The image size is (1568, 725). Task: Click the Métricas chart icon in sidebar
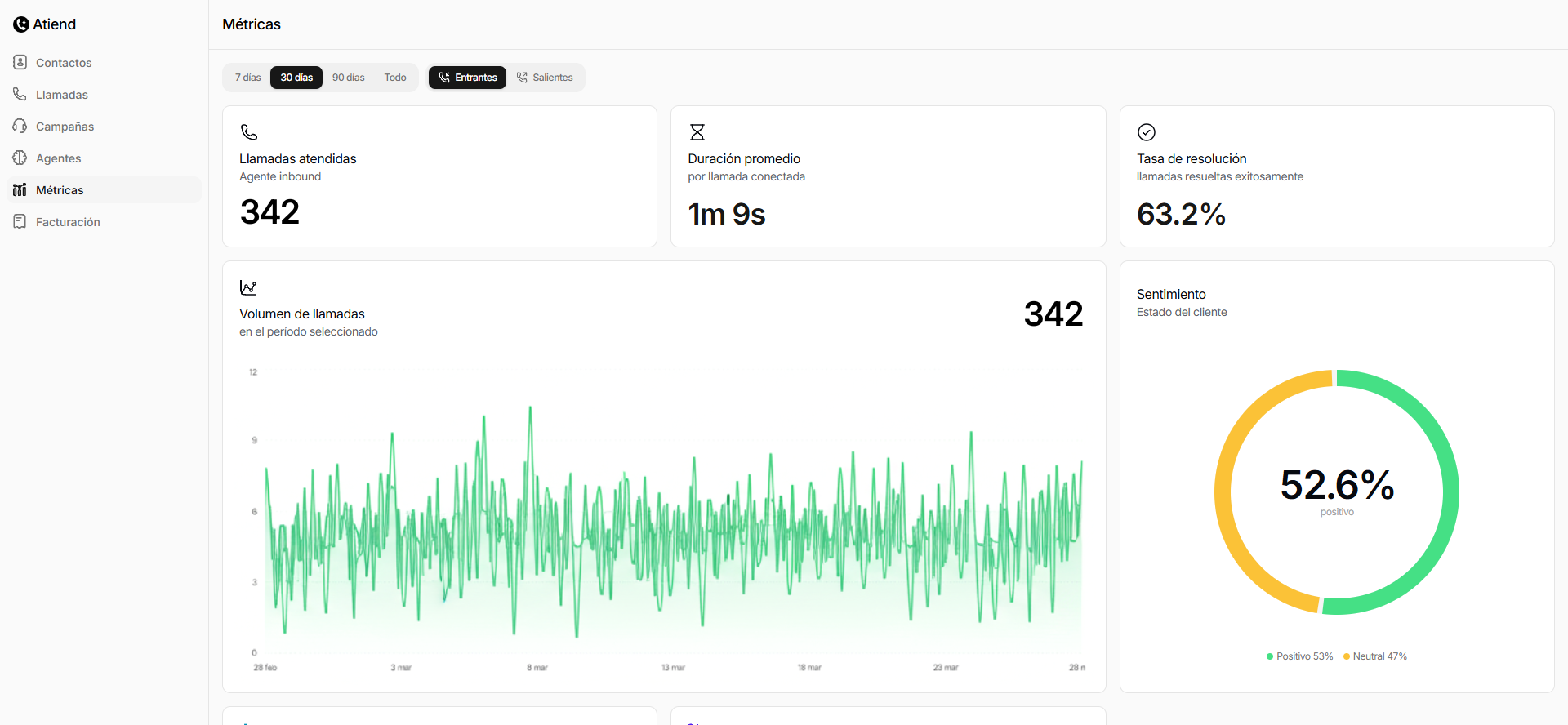click(20, 189)
